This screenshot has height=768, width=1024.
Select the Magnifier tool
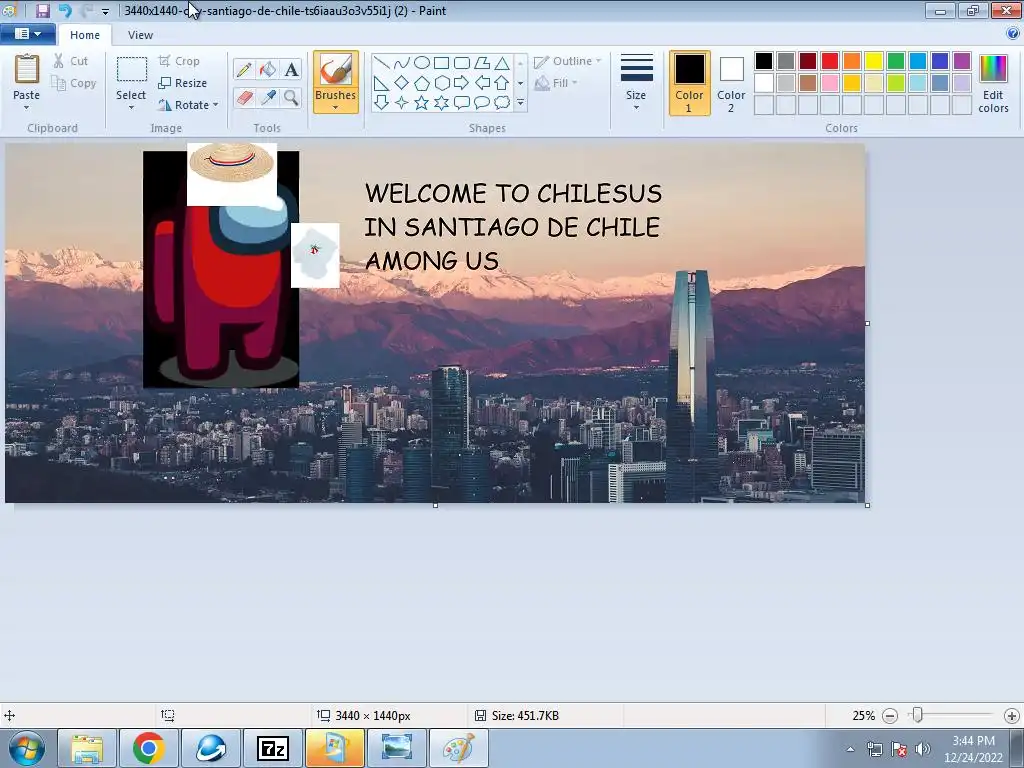(291, 97)
